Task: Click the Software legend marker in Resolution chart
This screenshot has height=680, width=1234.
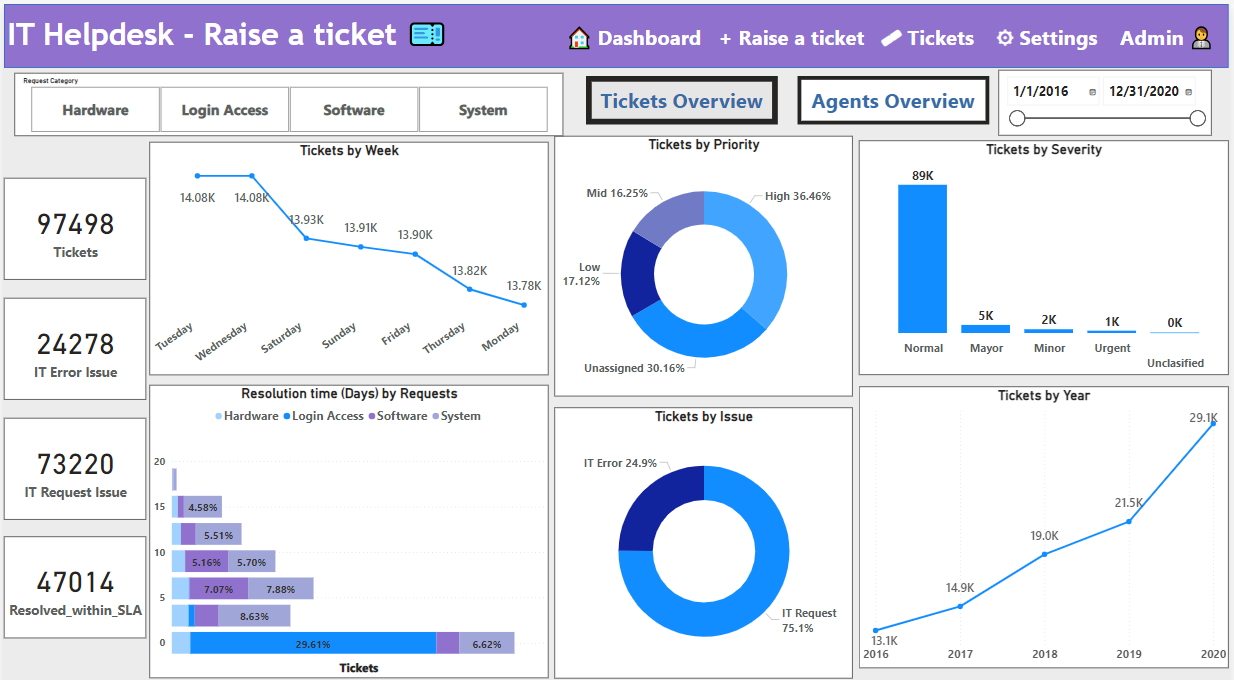Action: [x=372, y=416]
